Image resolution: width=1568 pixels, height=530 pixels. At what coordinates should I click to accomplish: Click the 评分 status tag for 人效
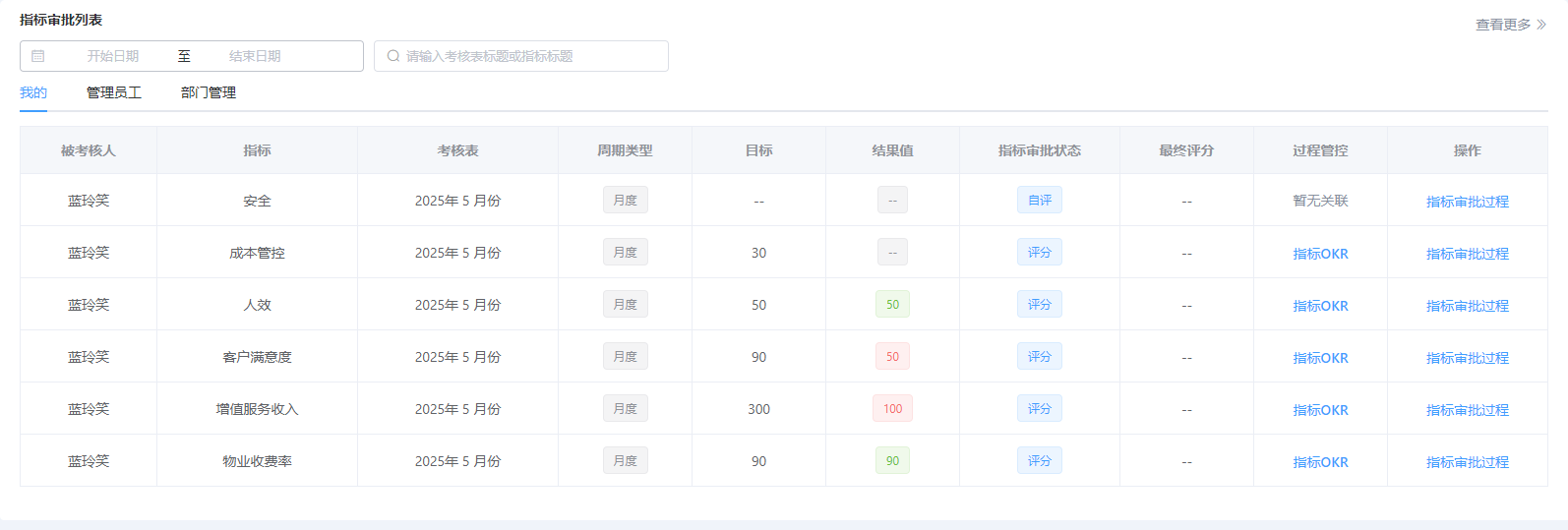point(1040,305)
